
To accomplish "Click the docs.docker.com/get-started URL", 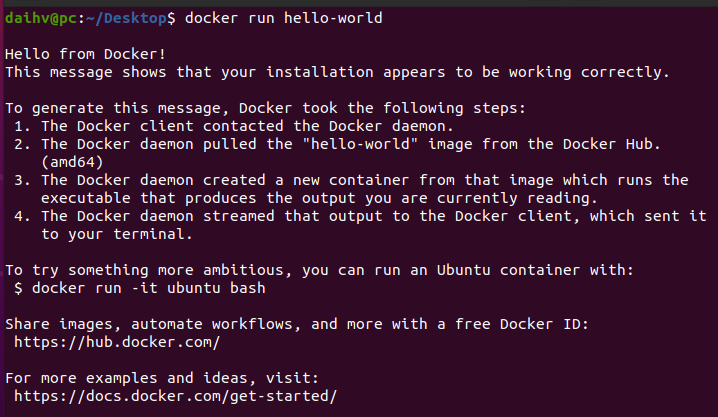I will 175,396.
